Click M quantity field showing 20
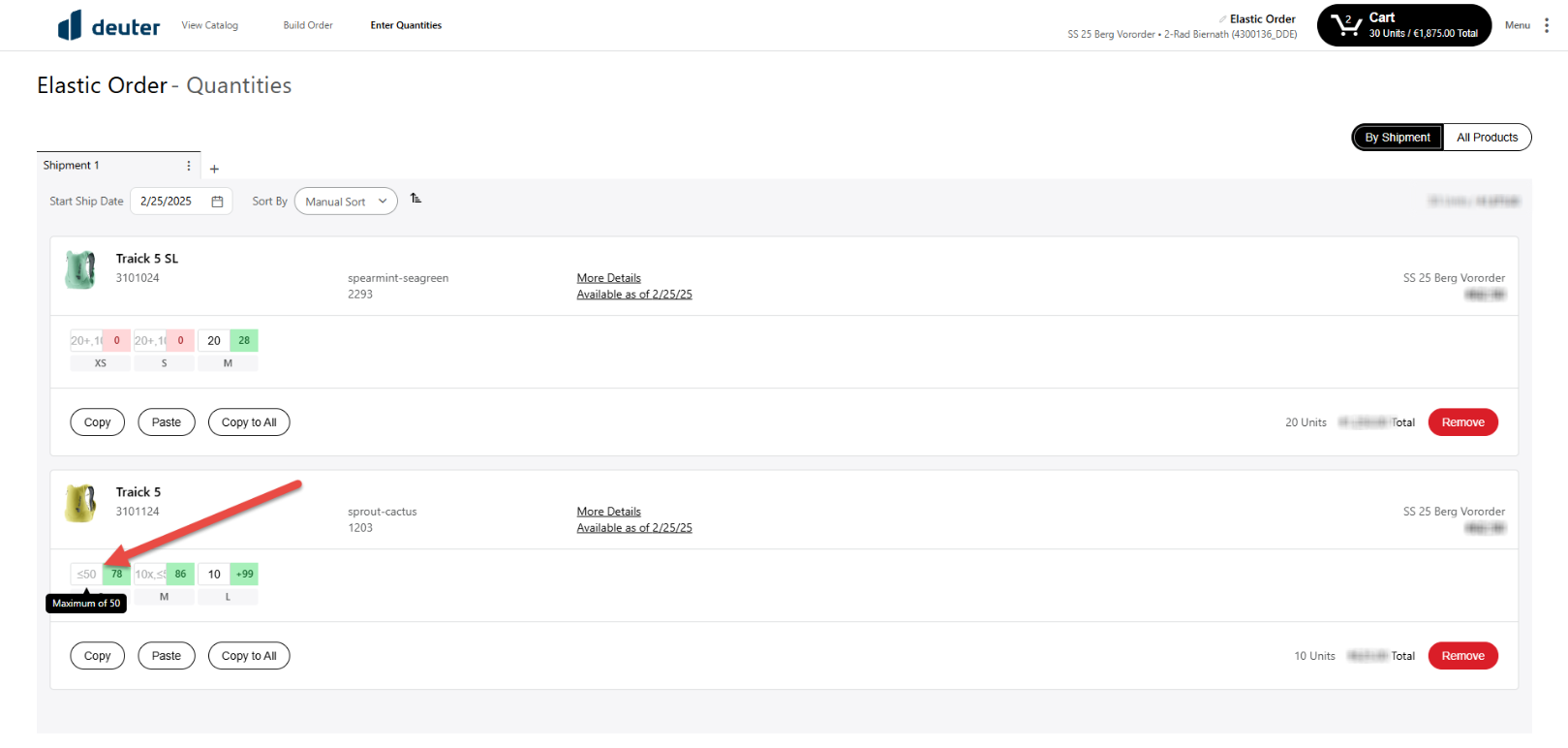 214,341
